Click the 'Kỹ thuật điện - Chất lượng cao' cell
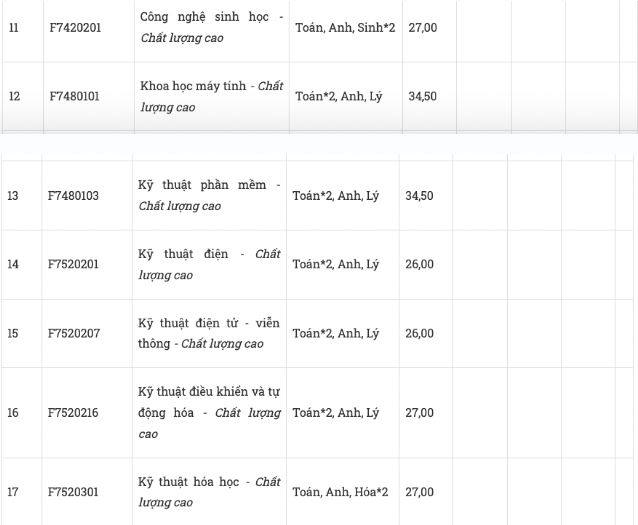This screenshot has width=638, height=525. coord(209,264)
